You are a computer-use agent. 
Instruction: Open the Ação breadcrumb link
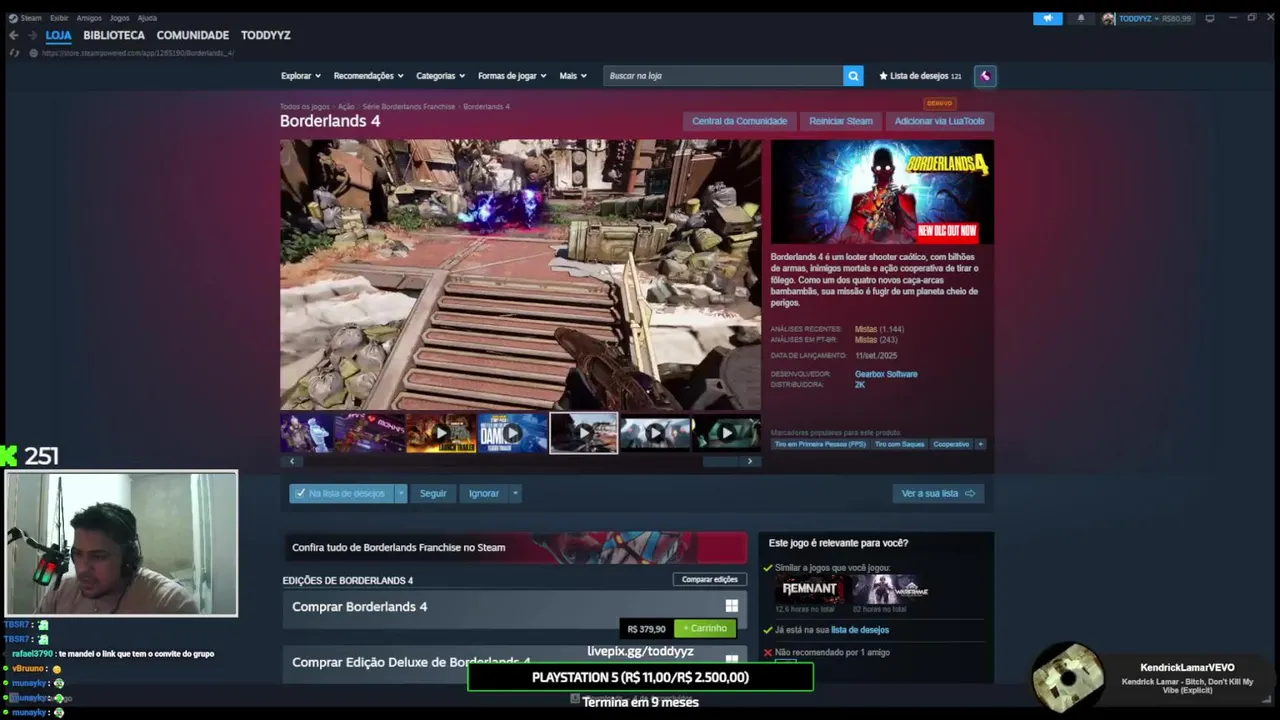(x=346, y=106)
